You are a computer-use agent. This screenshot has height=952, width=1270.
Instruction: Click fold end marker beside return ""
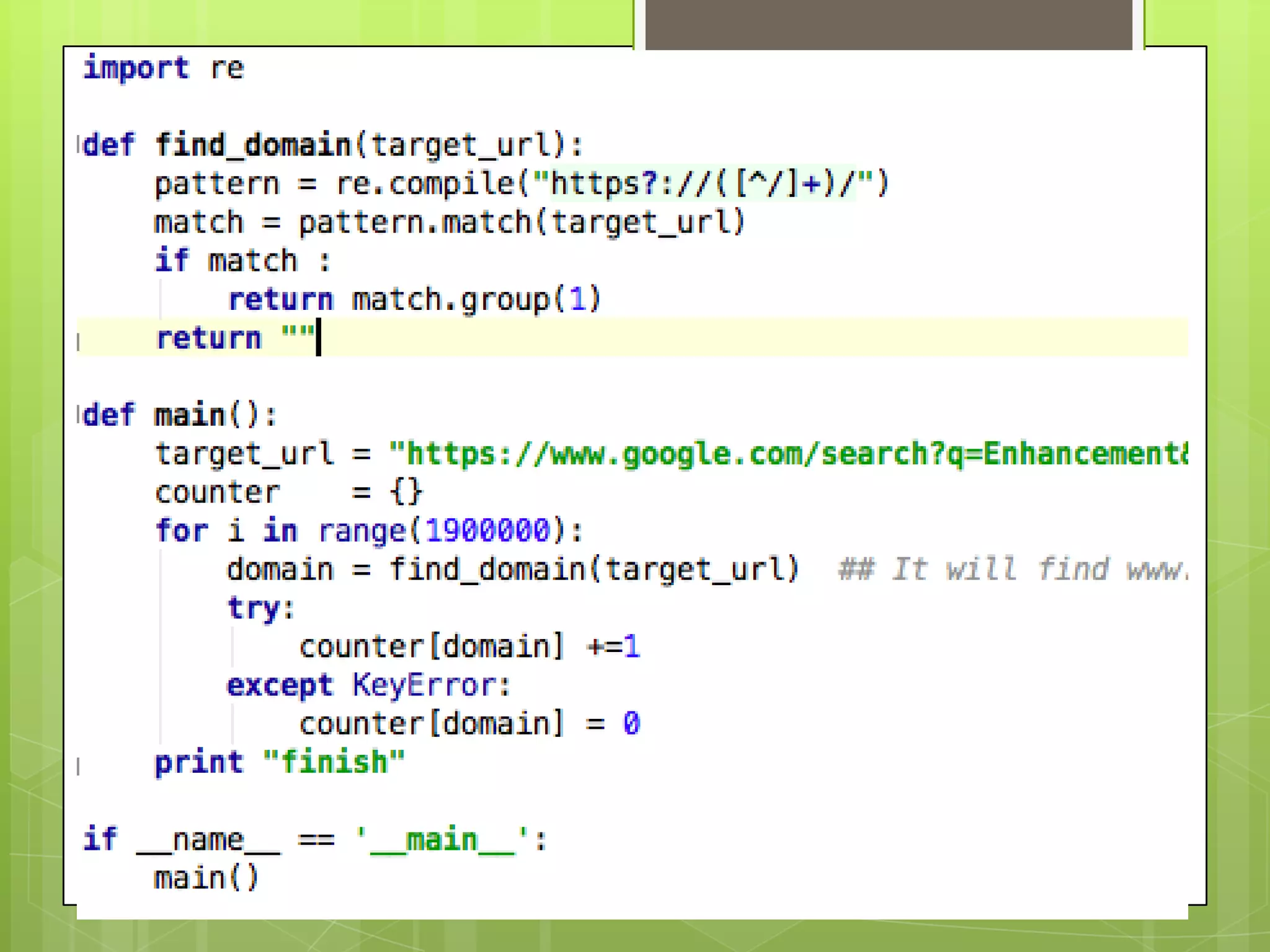tap(79, 341)
